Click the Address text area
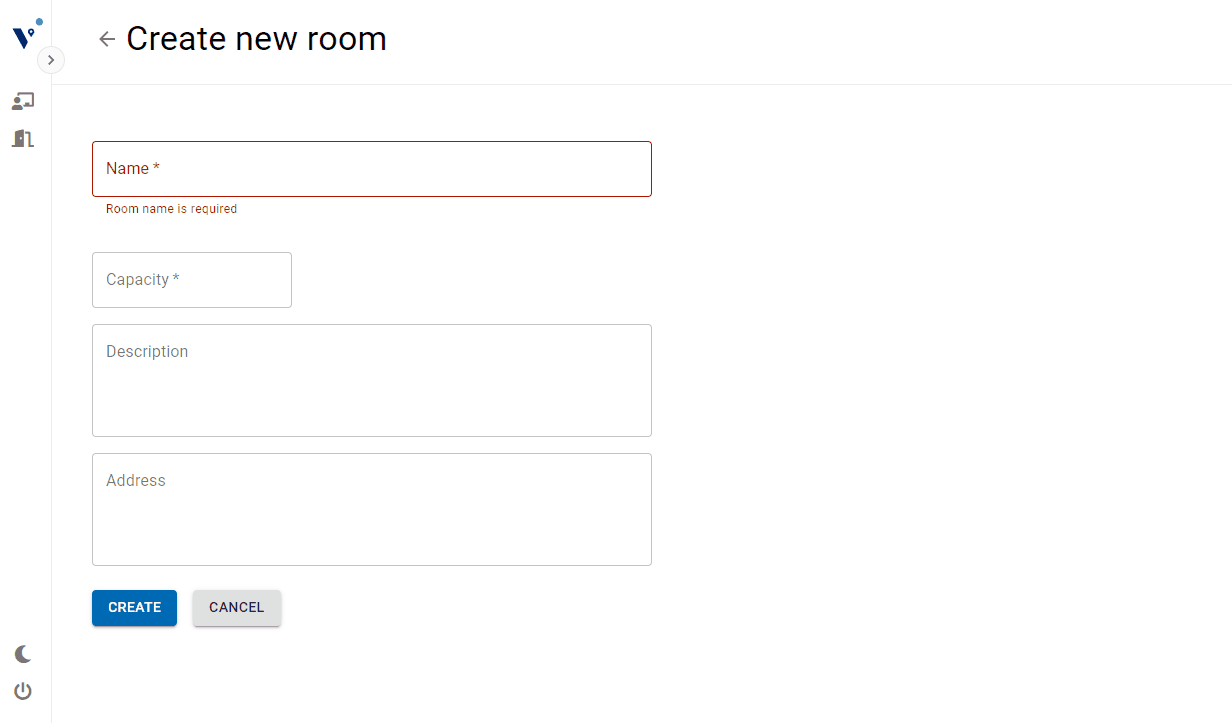The height and width of the screenshot is (723, 1232). 372,509
